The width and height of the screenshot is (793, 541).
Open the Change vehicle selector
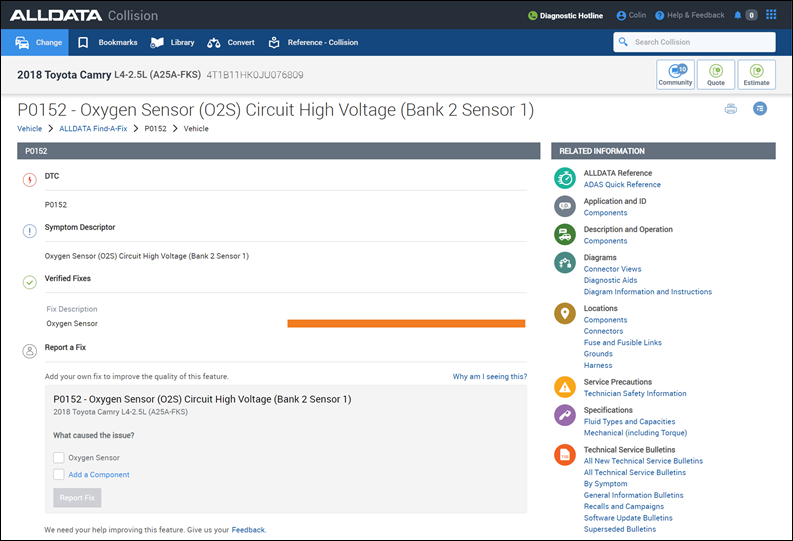[x=40, y=43]
